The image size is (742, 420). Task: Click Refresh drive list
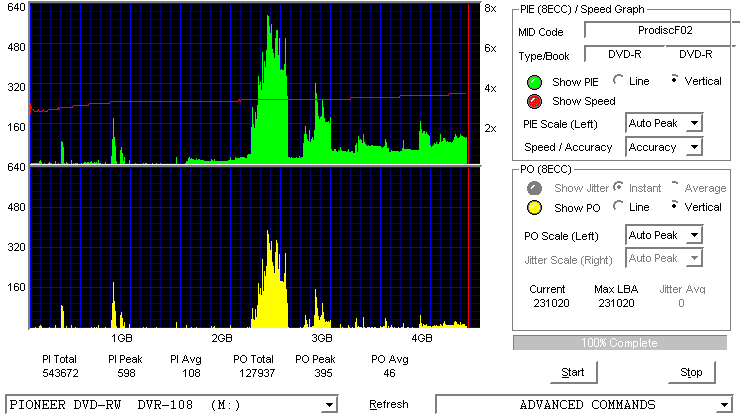389,404
